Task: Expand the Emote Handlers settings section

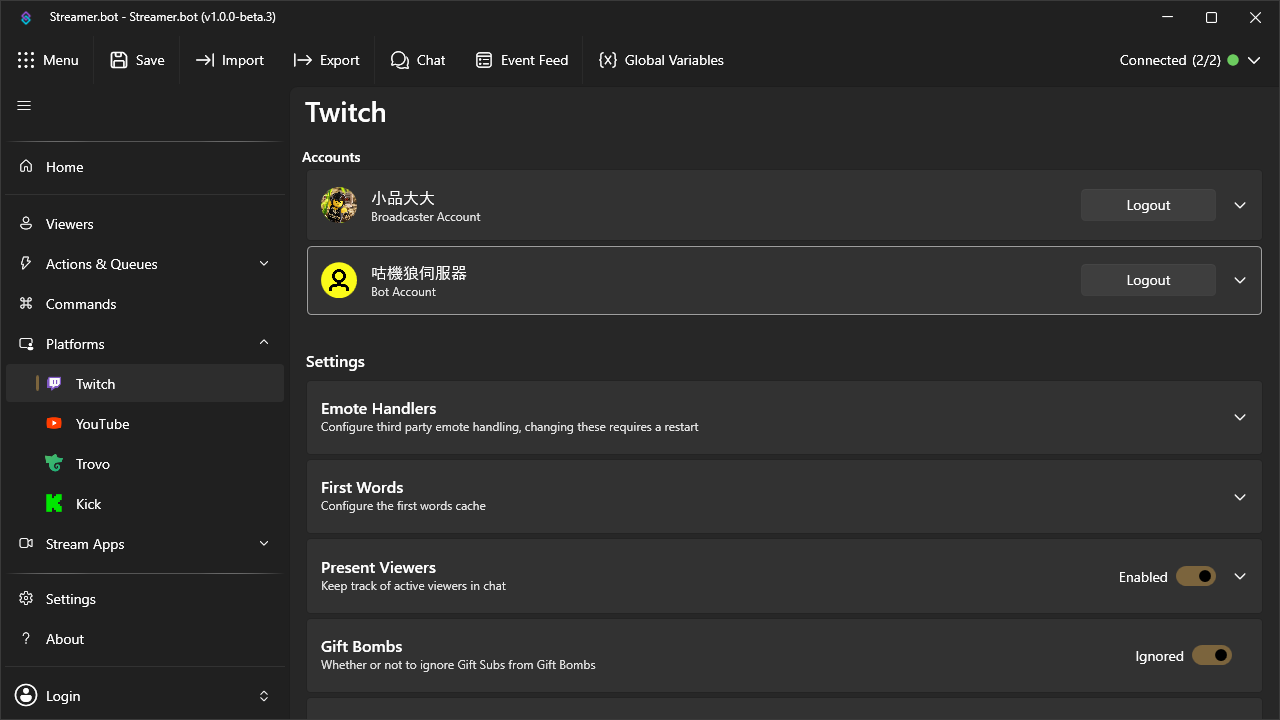Action: 1239,417
